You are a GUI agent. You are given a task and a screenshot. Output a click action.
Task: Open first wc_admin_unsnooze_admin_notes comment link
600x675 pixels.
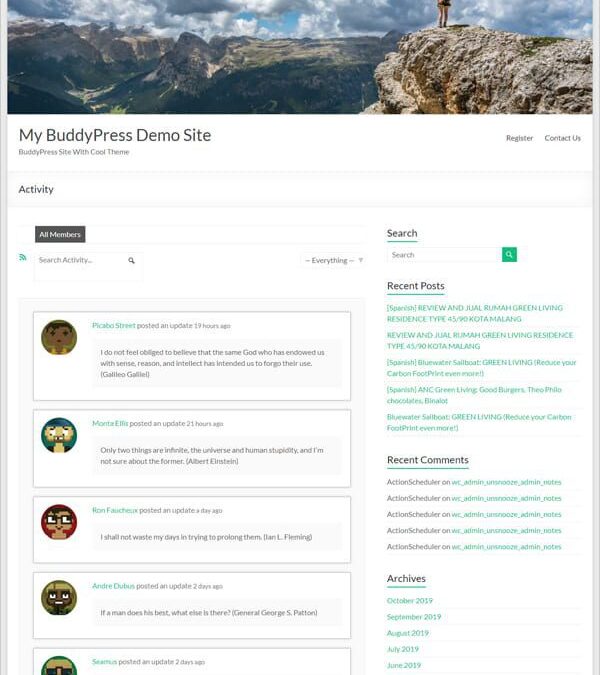click(506, 482)
